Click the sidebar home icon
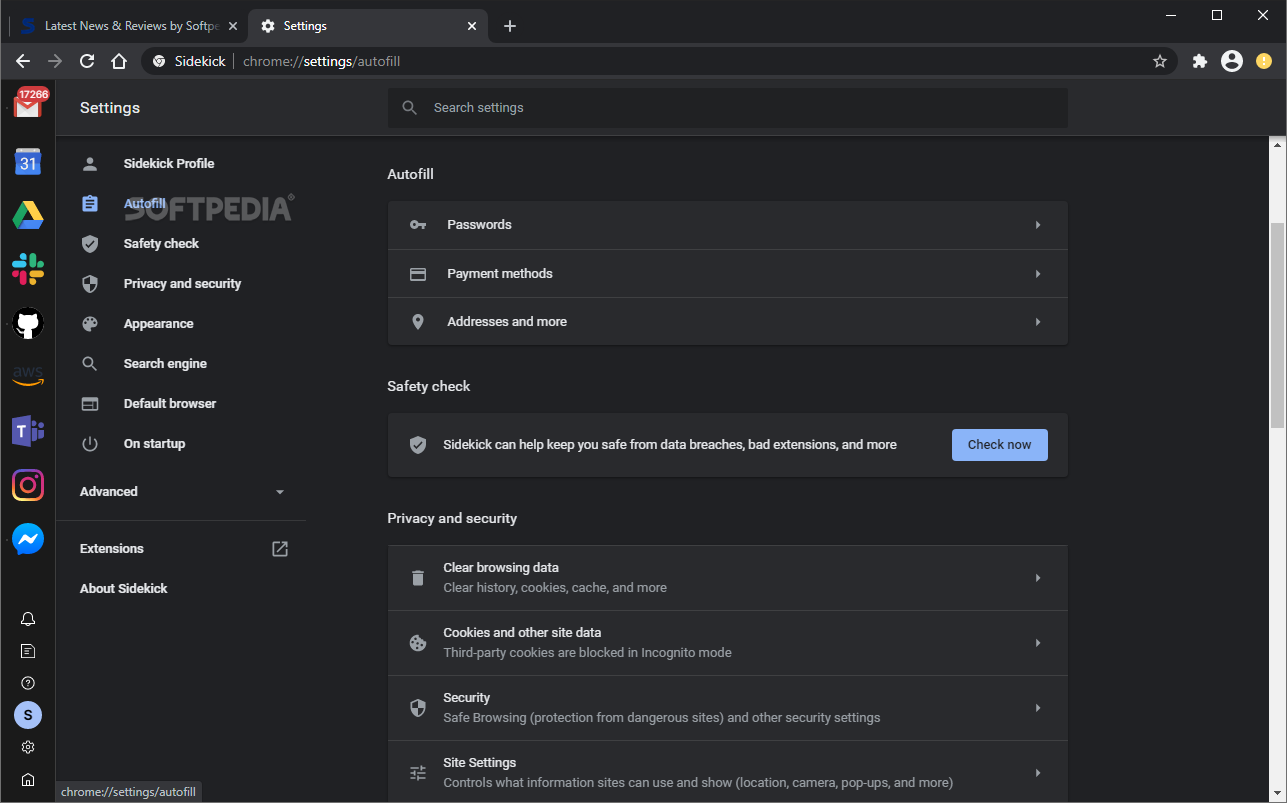1287x803 pixels. [28, 779]
